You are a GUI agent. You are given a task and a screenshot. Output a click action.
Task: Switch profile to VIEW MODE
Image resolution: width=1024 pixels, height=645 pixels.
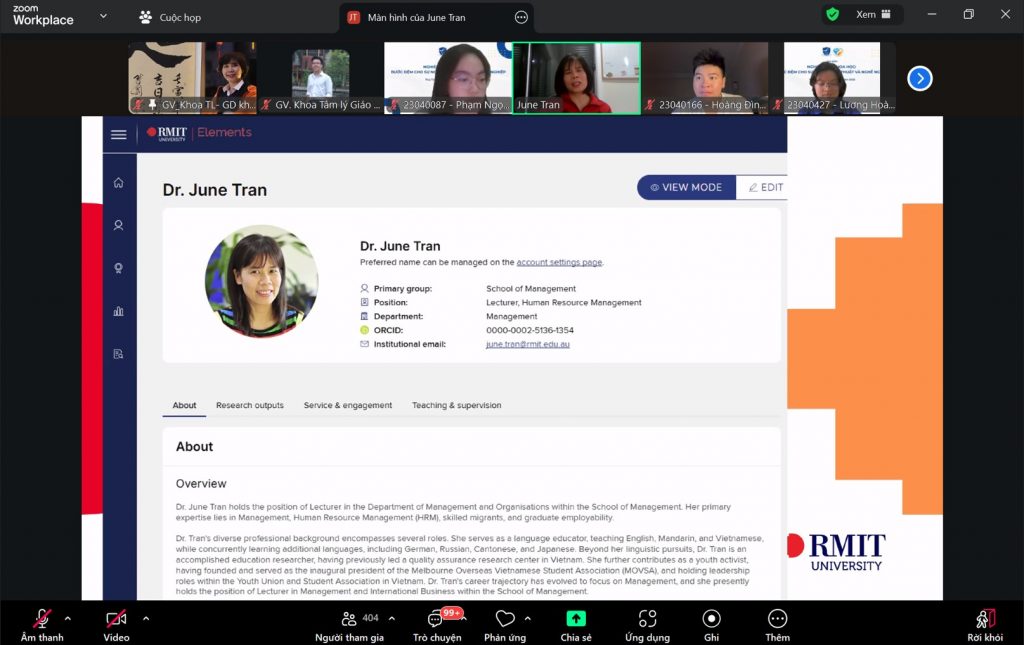[x=686, y=187]
